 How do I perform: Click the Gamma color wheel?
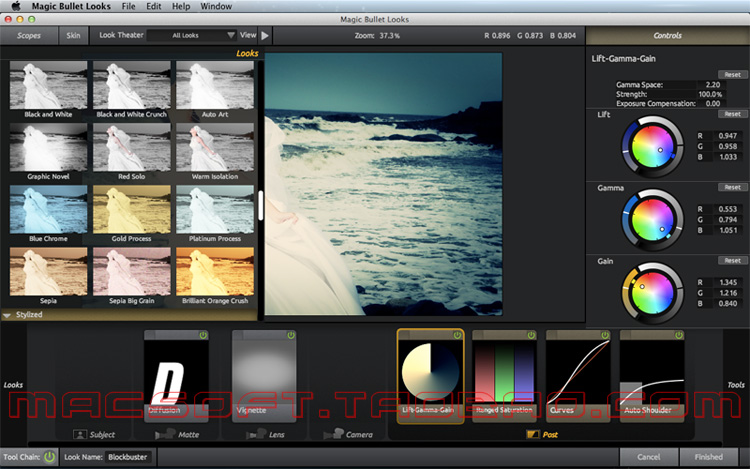click(x=652, y=220)
